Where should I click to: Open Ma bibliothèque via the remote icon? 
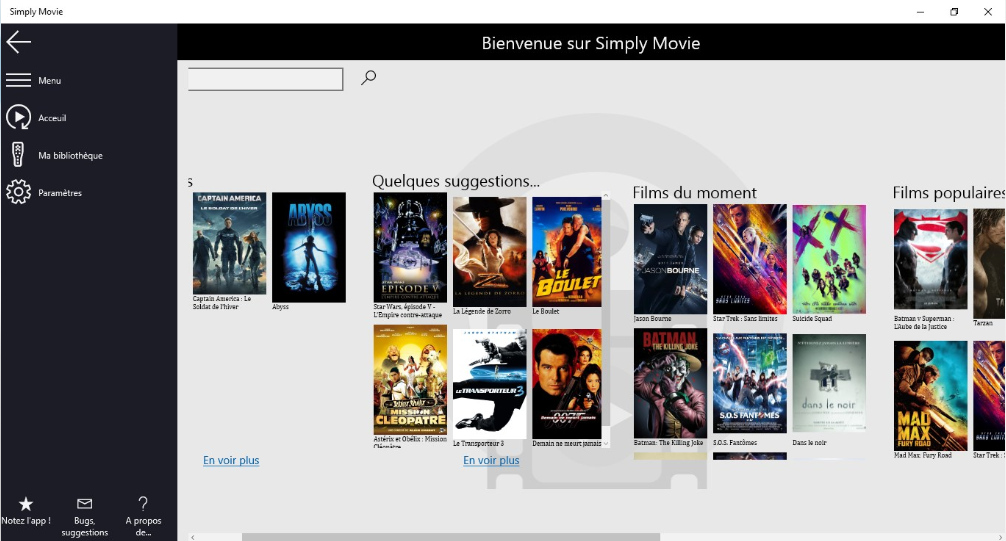(18, 155)
